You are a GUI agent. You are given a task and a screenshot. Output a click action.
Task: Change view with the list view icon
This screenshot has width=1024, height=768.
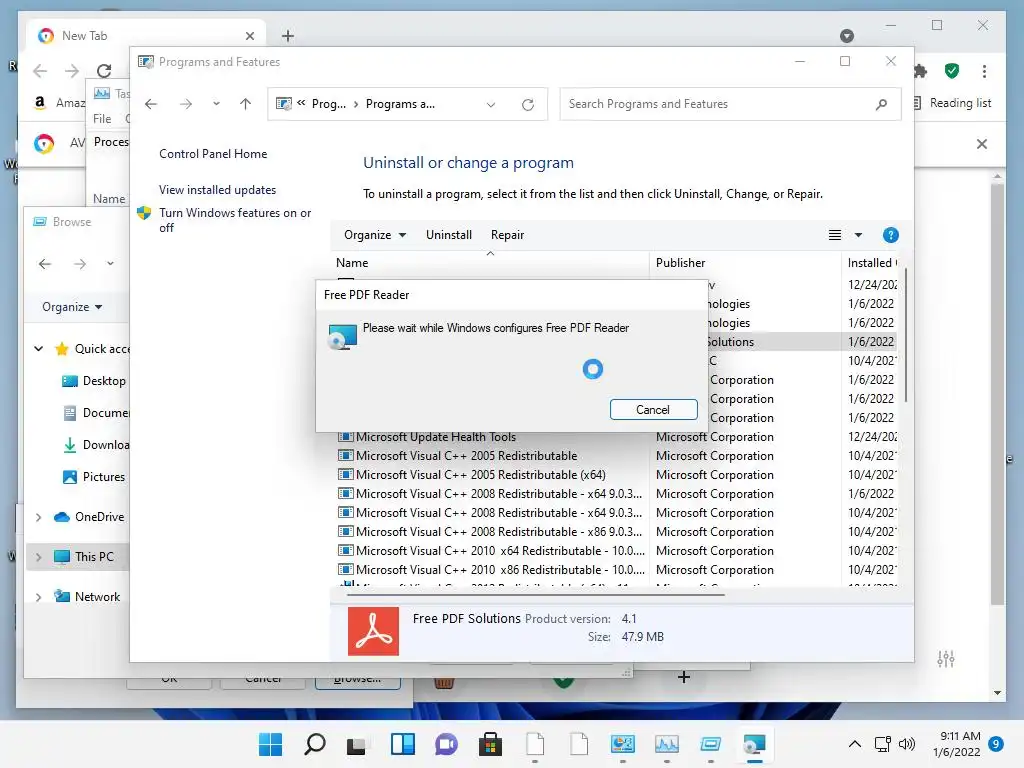[x=835, y=235]
